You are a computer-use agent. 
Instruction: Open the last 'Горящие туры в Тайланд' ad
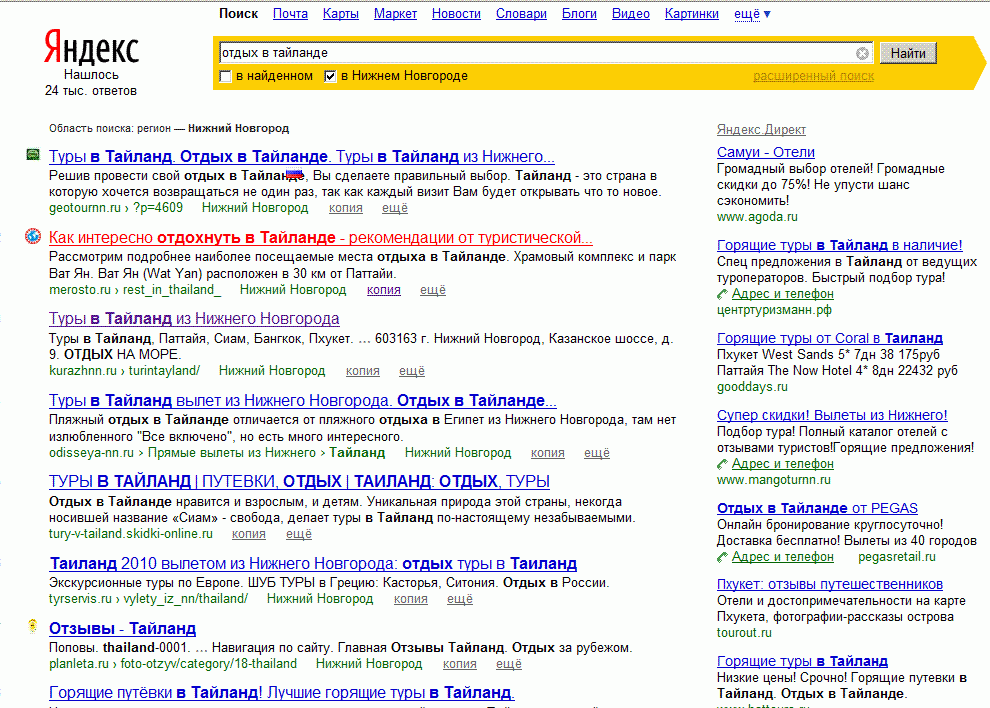point(802,661)
